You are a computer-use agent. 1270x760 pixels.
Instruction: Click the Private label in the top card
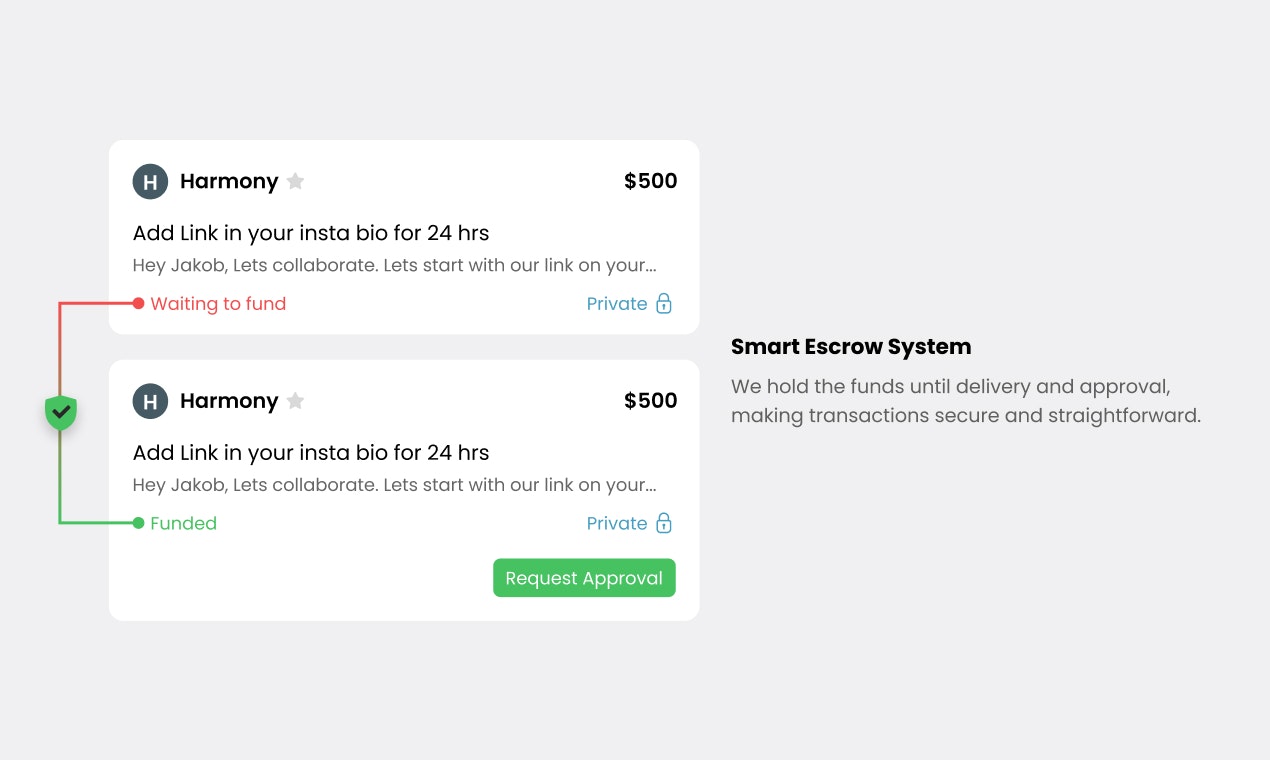pos(617,304)
